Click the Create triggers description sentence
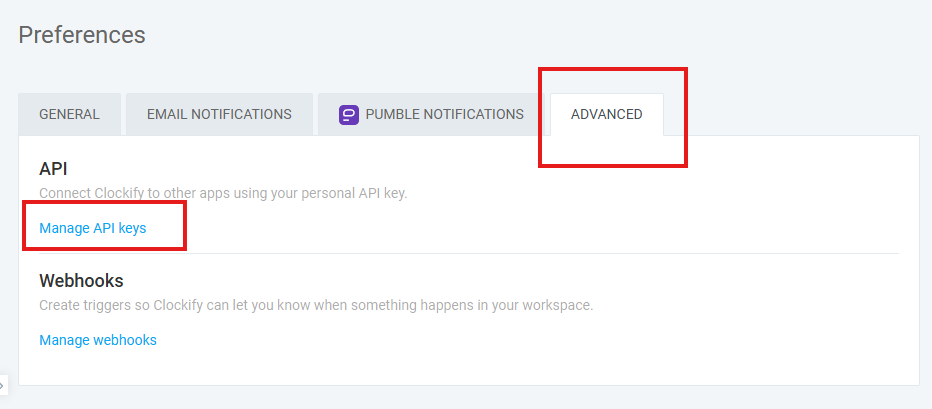The width and height of the screenshot is (932, 409). pos(316,306)
